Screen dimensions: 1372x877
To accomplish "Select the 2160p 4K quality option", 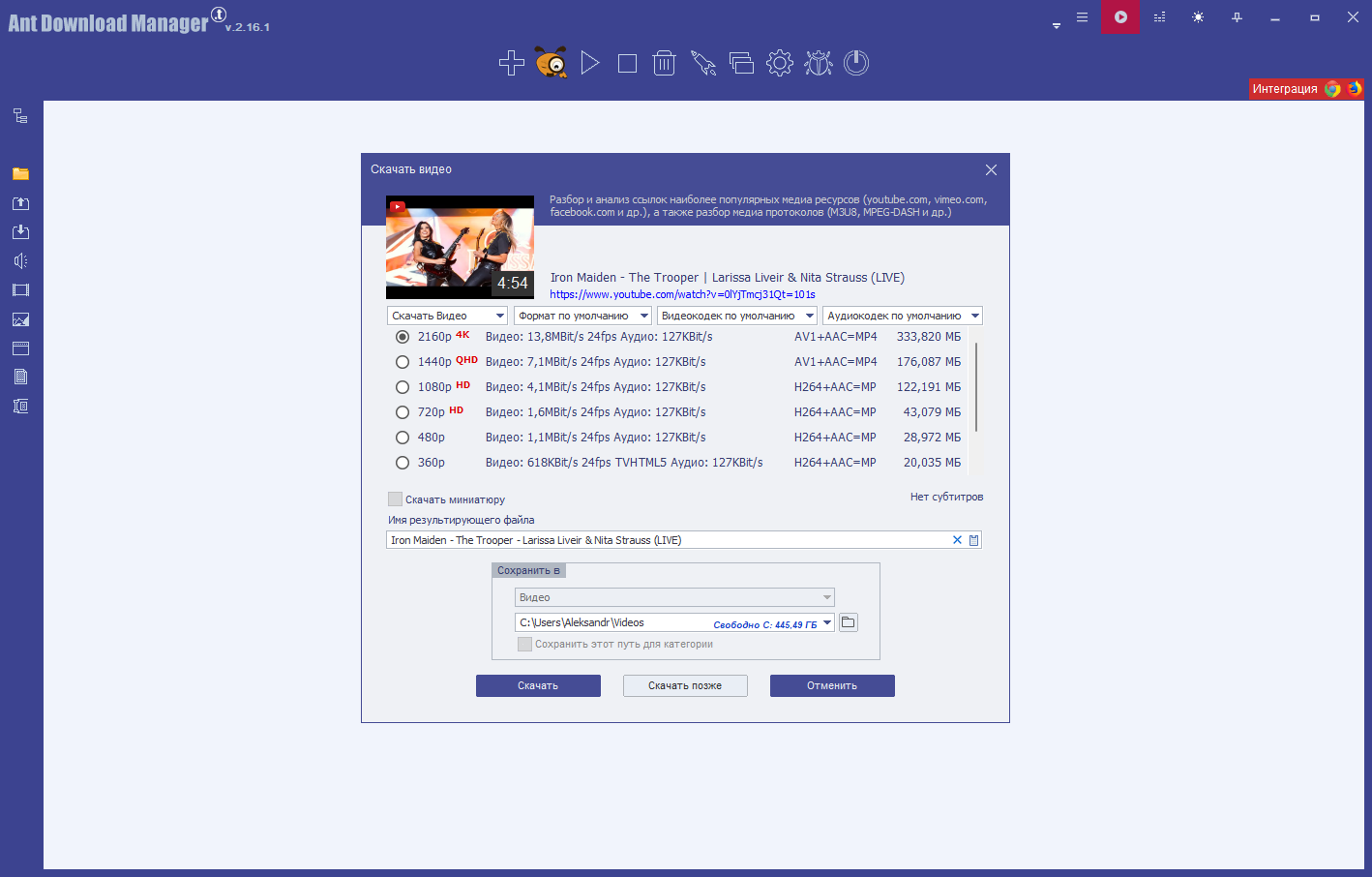I will pos(403,337).
